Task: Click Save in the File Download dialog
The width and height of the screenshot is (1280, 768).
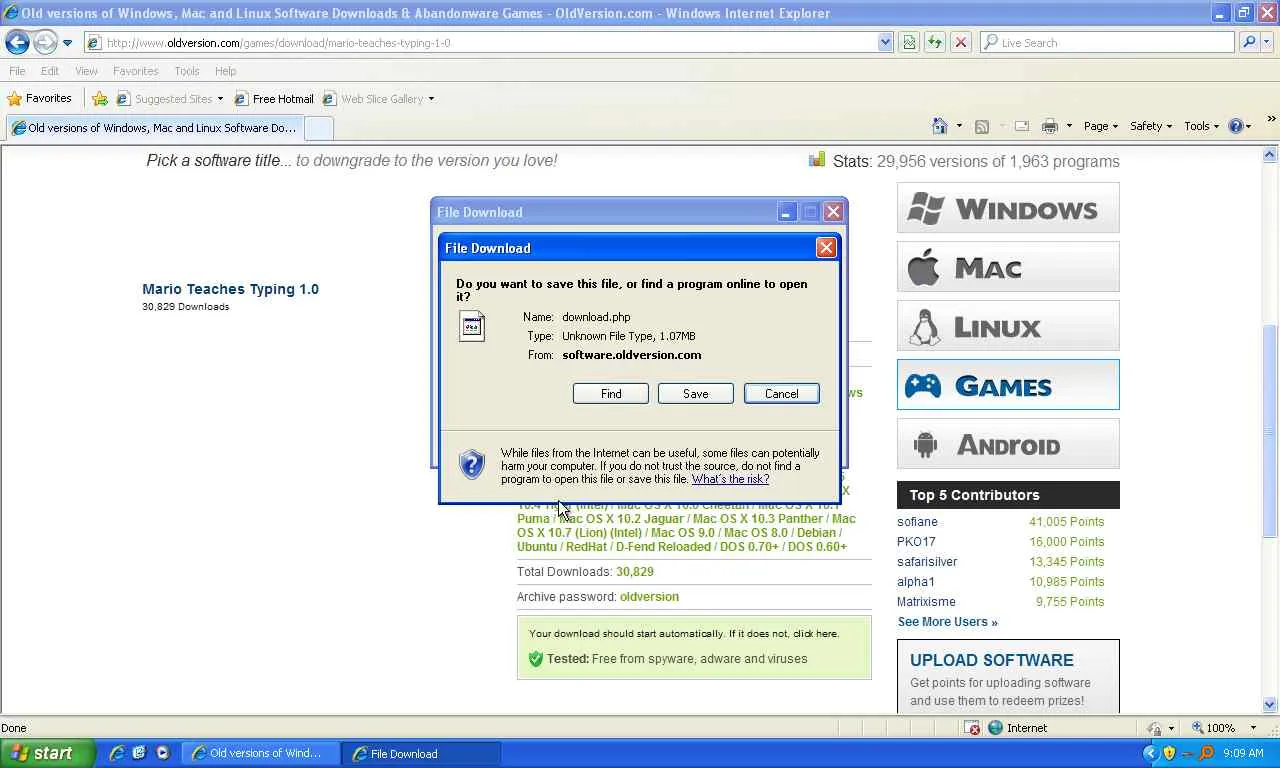Action: pos(696,394)
